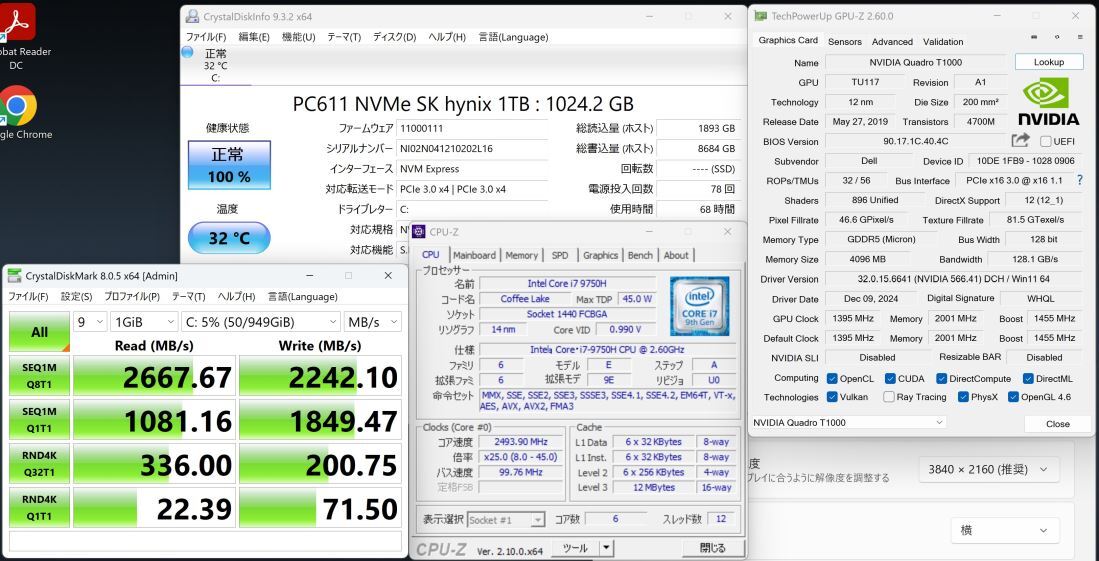Open the GPU-Z hamburger menu icon
1099x561 pixels.
click(1079, 37)
